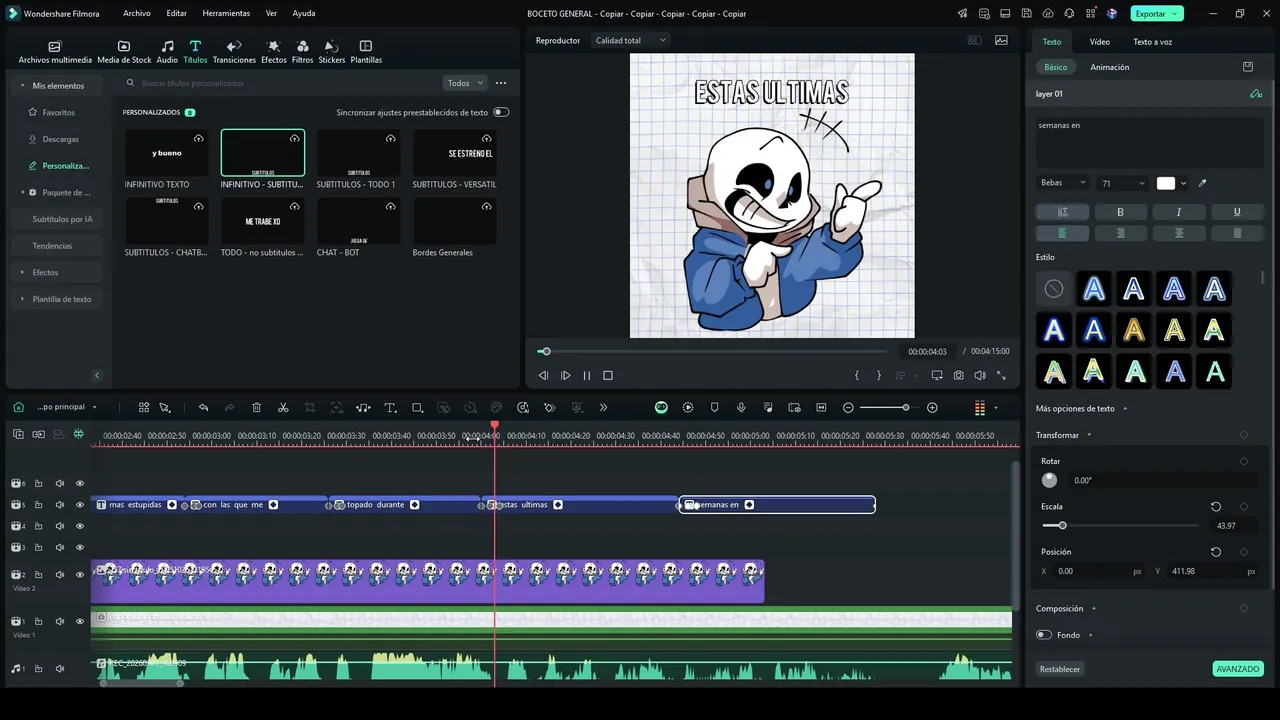The image size is (1280, 720).
Task: Open the Ayuda menu
Action: tap(304, 14)
